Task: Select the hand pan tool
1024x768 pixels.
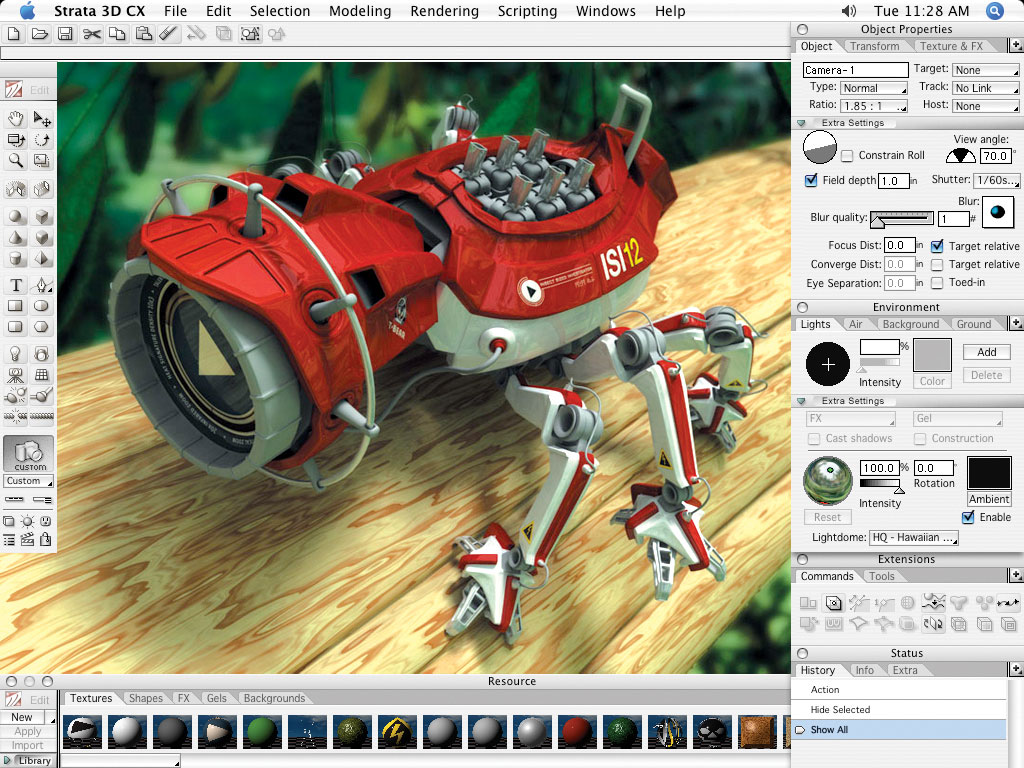Action: tap(16, 119)
